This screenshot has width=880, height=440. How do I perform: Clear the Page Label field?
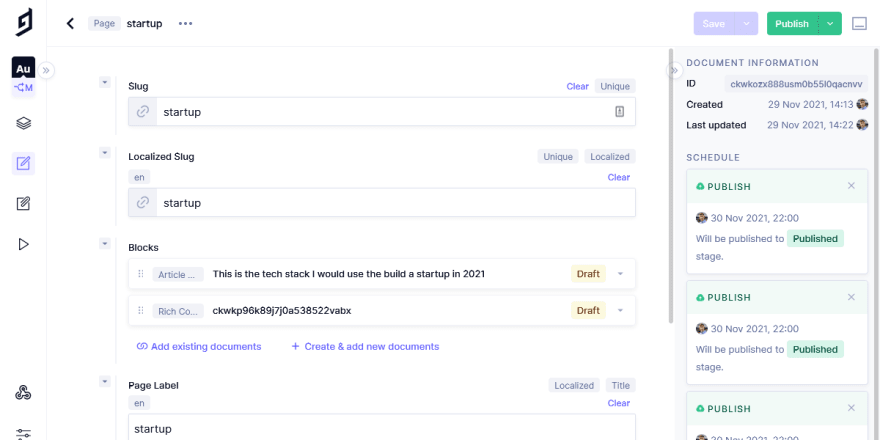tap(618, 403)
